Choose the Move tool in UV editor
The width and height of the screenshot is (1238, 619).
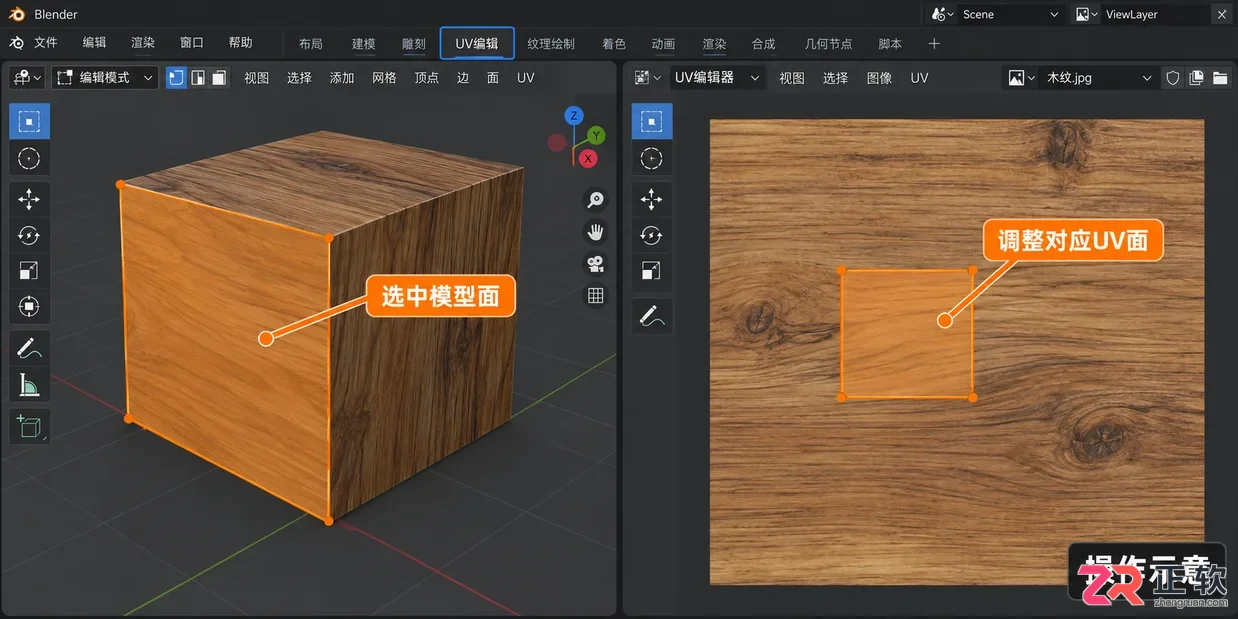(652, 200)
